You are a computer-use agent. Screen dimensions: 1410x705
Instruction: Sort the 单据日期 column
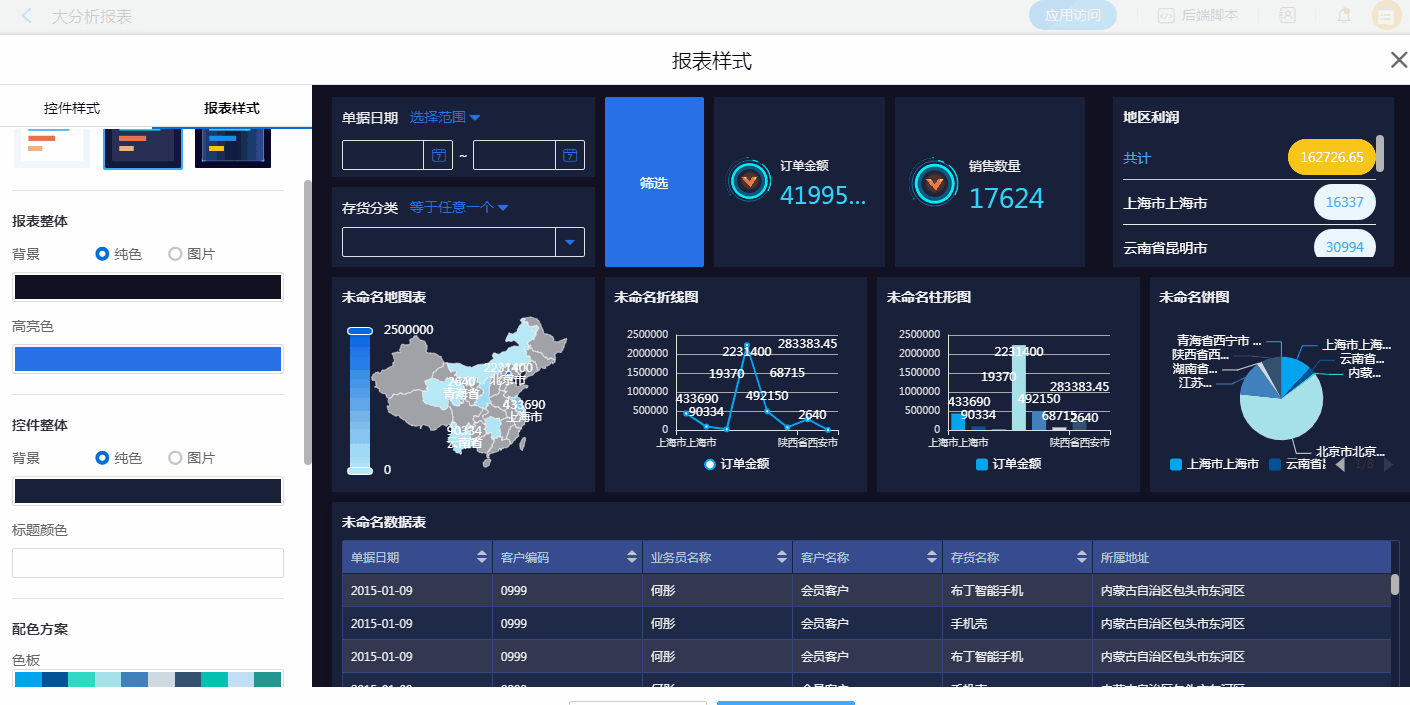pos(483,557)
